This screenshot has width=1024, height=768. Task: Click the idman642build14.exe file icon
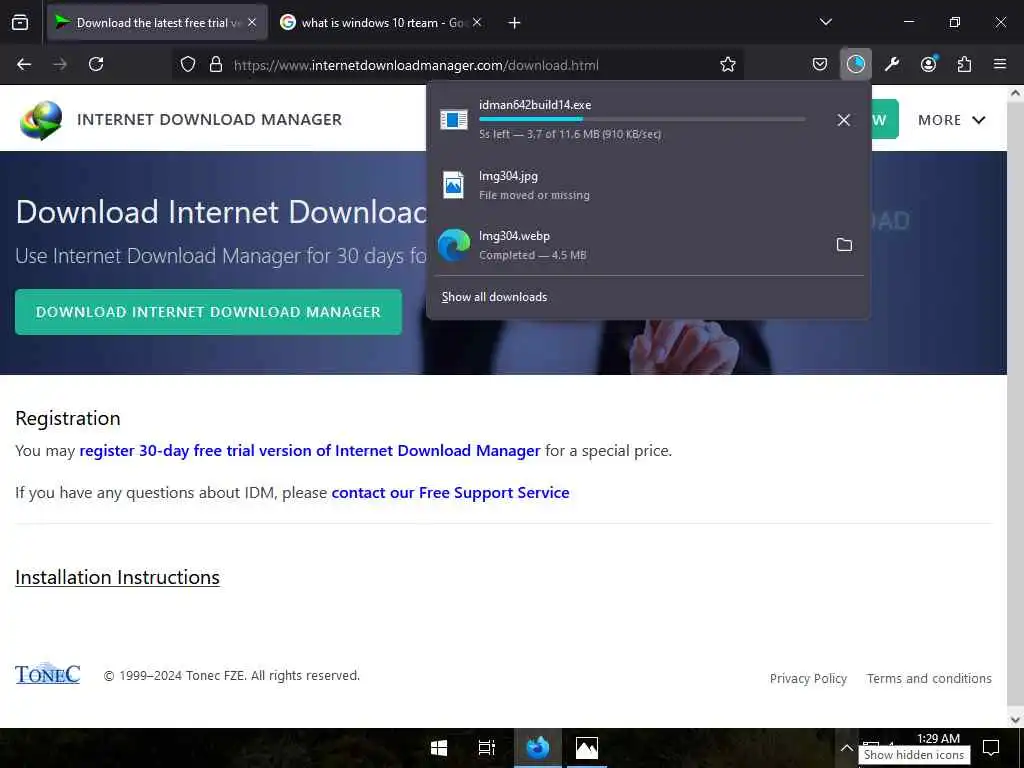454,120
